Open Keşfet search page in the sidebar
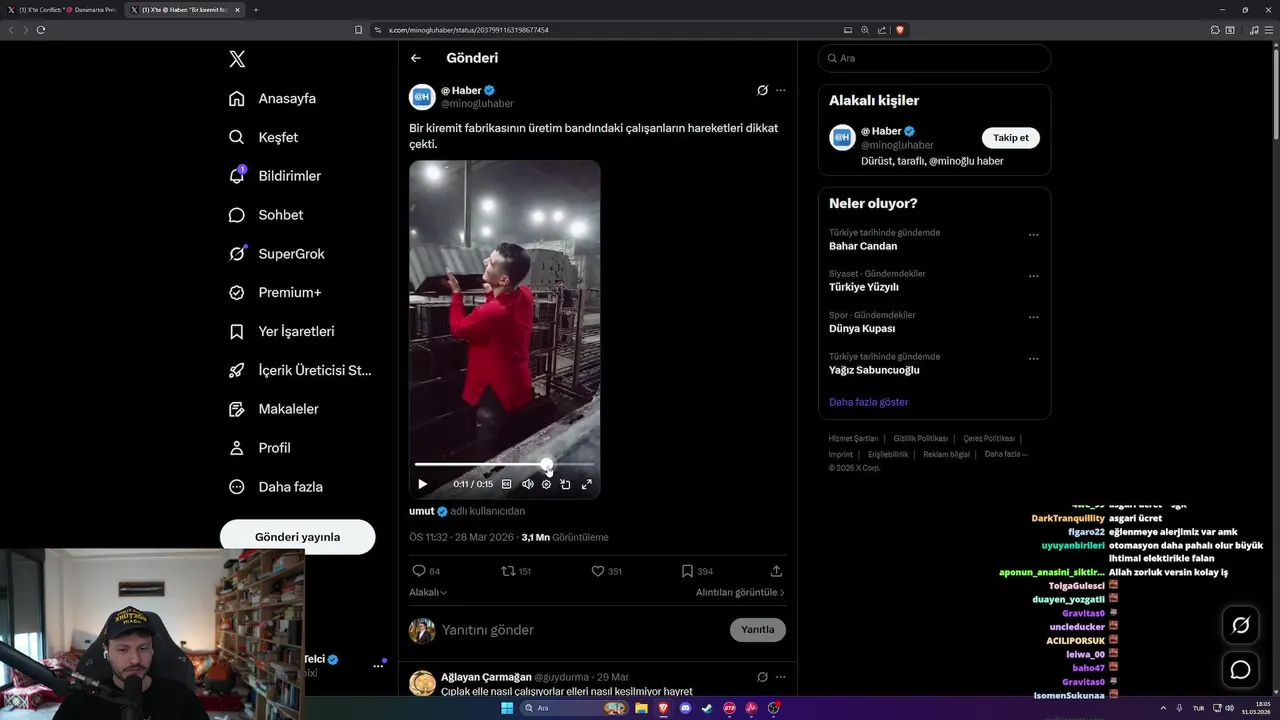Viewport: 1280px width, 720px height. (264, 137)
